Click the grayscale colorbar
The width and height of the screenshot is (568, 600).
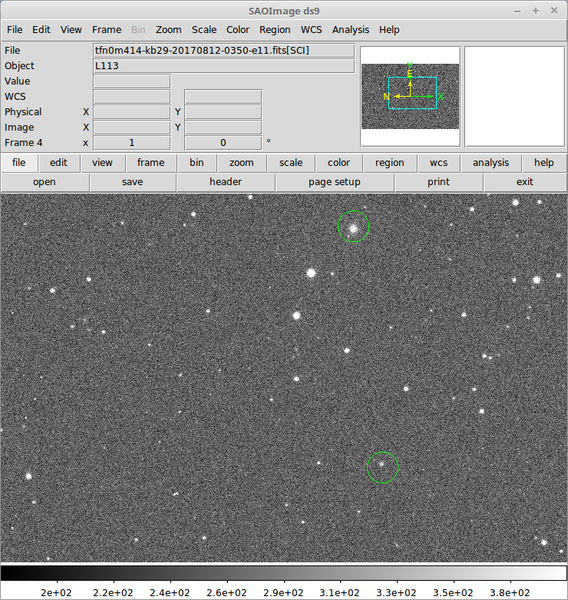point(284,573)
